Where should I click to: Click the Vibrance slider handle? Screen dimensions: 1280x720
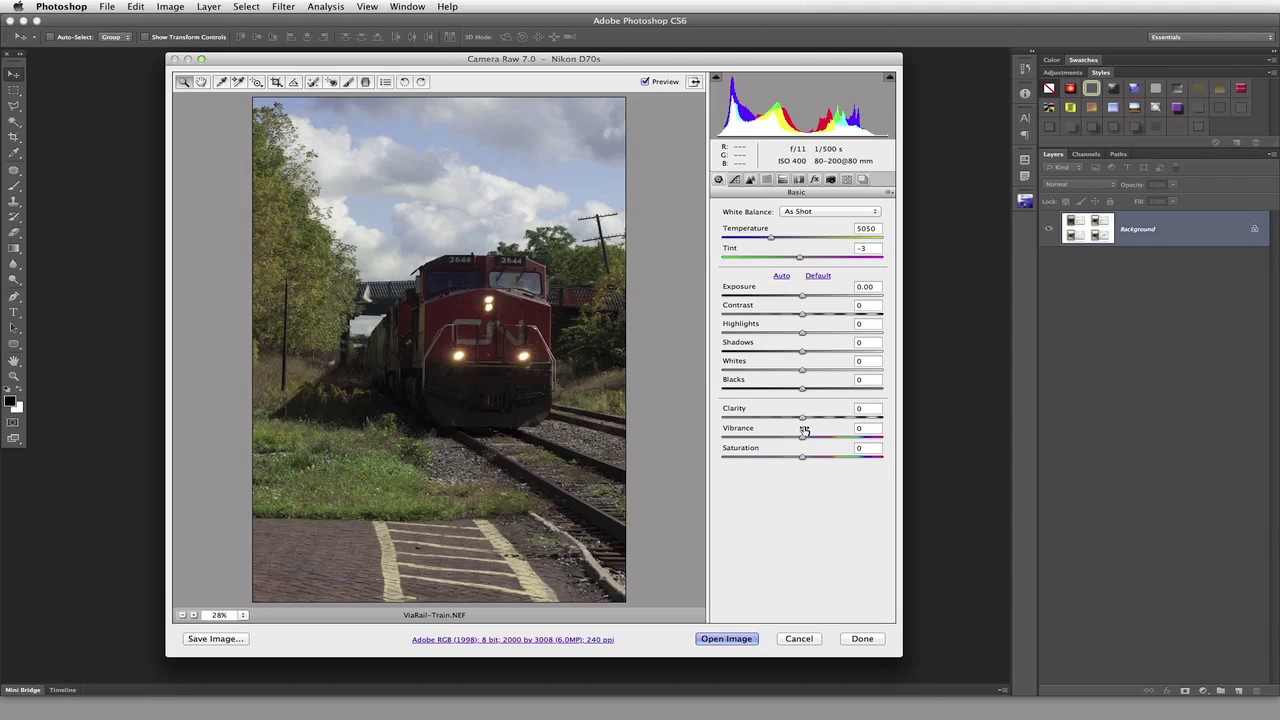point(802,437)
